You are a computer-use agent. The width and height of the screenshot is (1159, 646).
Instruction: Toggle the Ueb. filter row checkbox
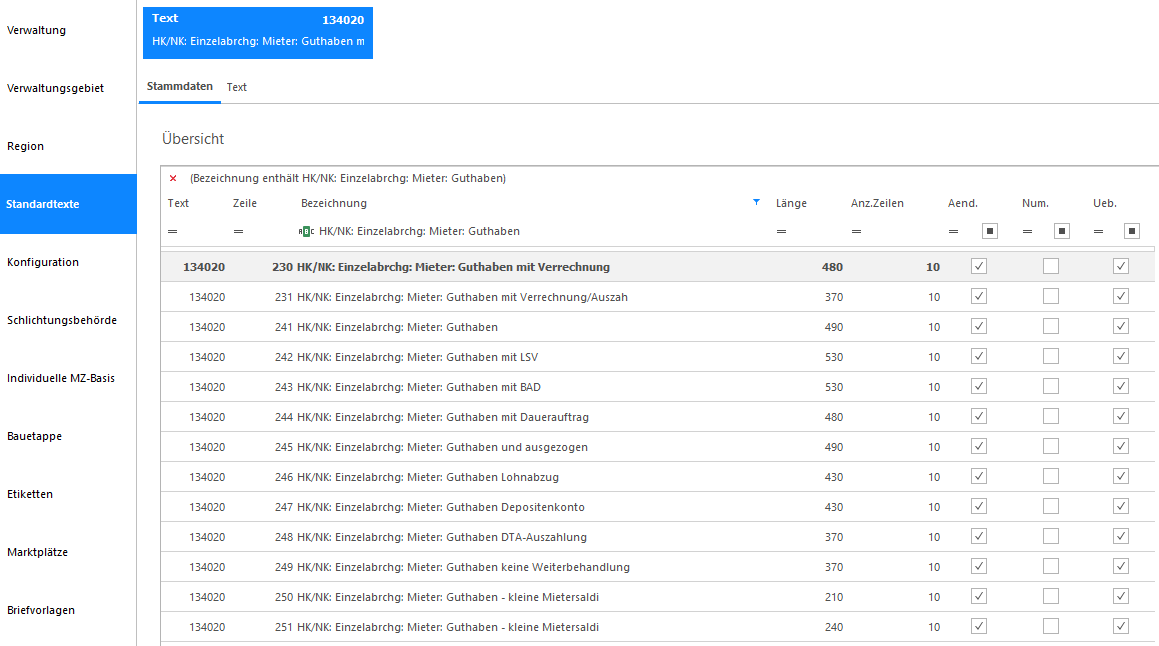pyautogui.click(x=1132, y=231)
